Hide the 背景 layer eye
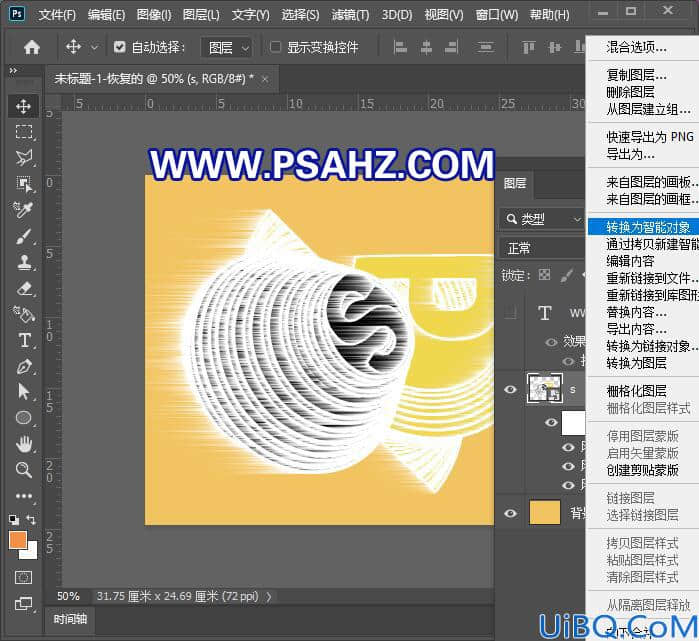The image size is (699, 641). point(510,513)
